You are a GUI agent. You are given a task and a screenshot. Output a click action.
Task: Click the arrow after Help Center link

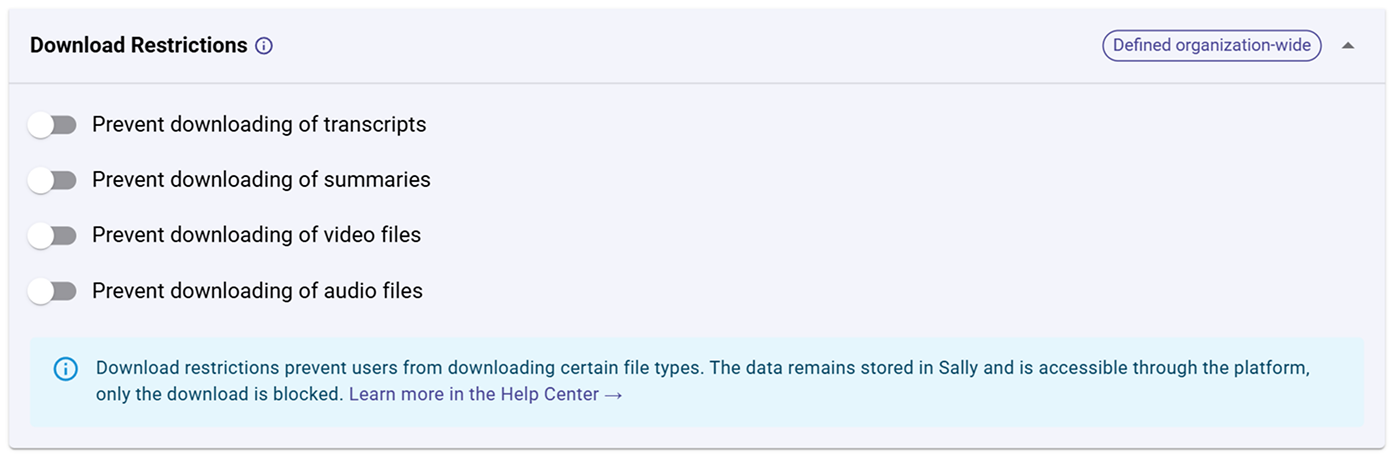614,395
